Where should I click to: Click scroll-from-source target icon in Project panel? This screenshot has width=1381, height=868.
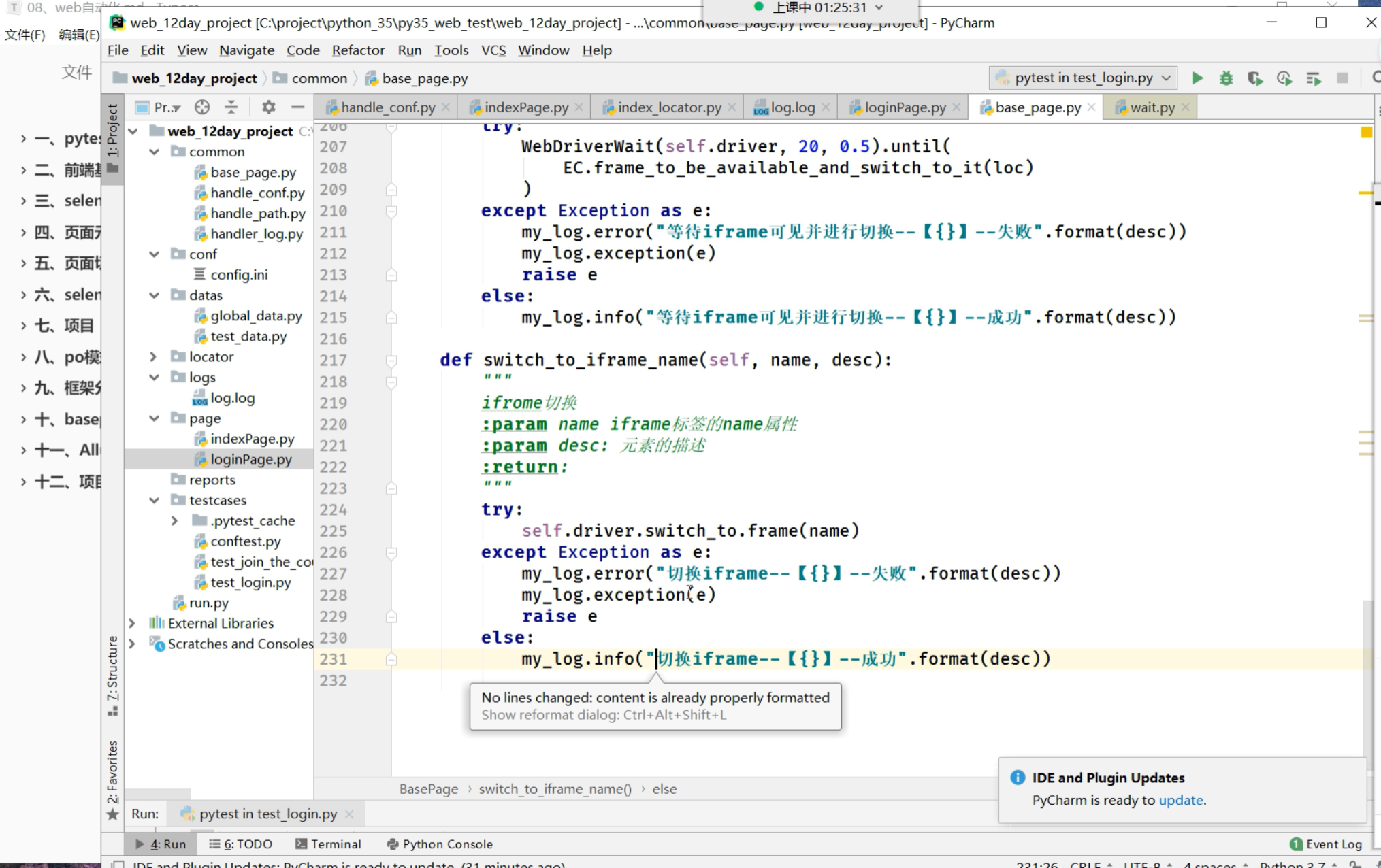tap(202, 107)
